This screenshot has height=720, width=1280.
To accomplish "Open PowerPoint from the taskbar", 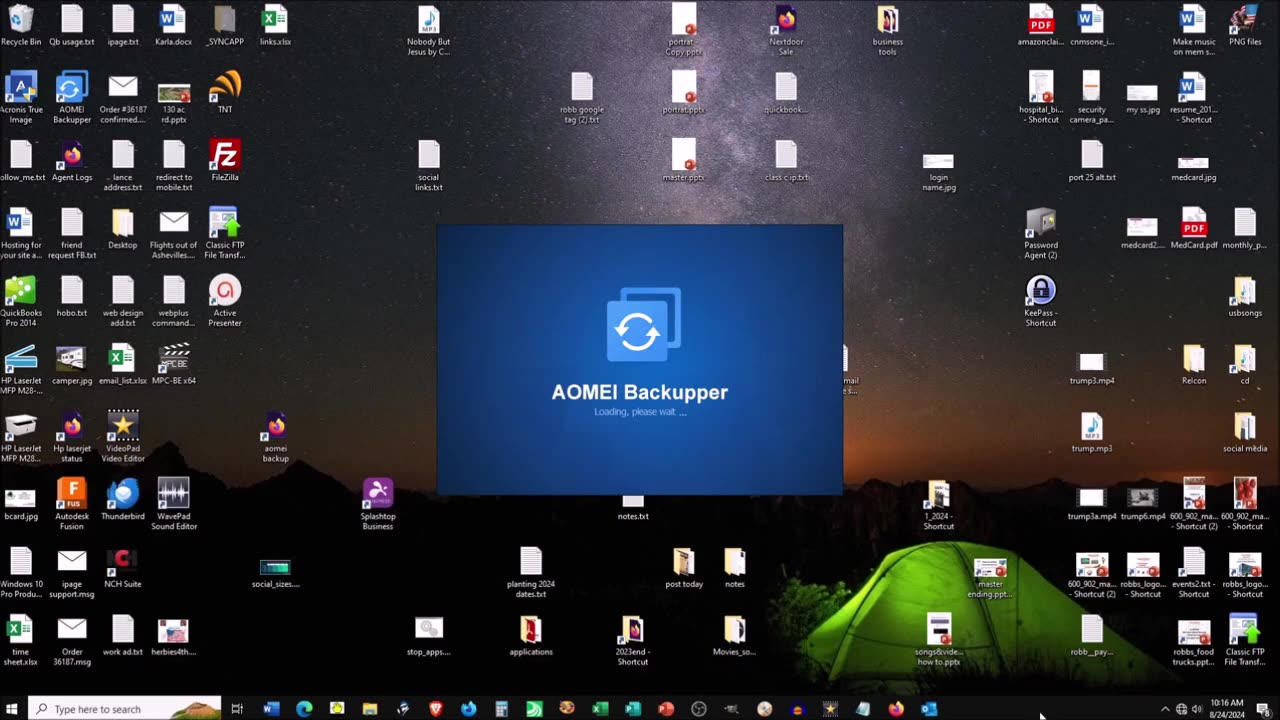I will 666,709.
